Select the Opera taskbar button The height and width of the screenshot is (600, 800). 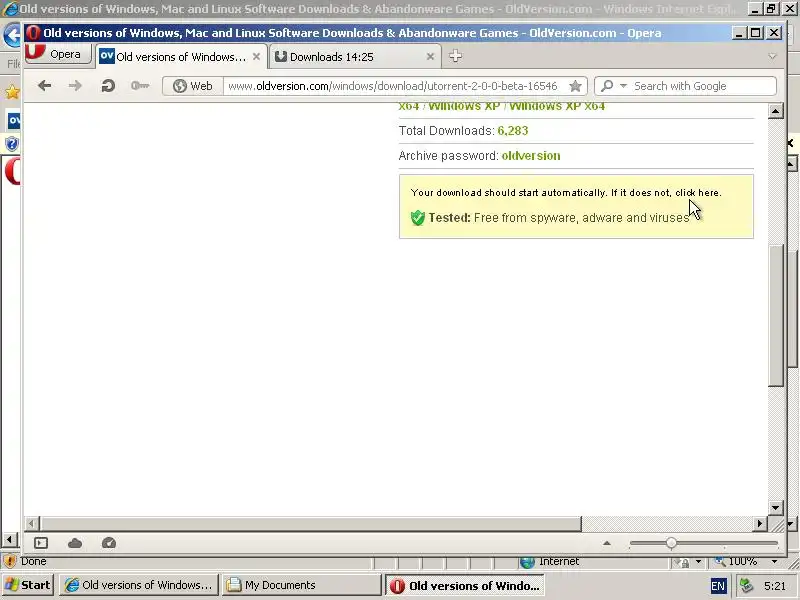(464, 586)
